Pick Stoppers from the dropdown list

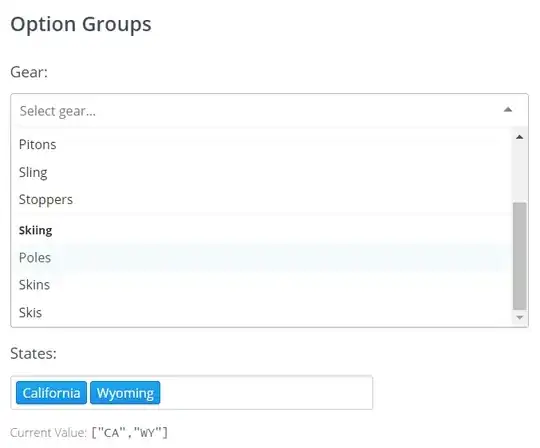(x=262, y=200)
